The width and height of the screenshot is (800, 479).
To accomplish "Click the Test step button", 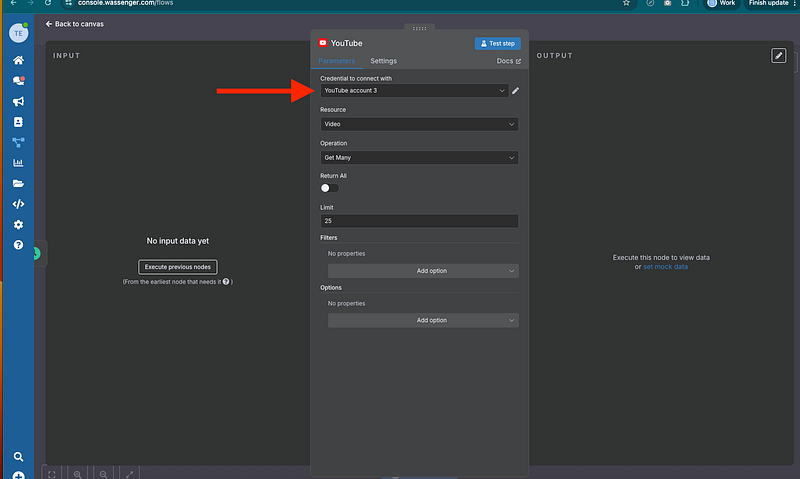I will click(497, 44).
